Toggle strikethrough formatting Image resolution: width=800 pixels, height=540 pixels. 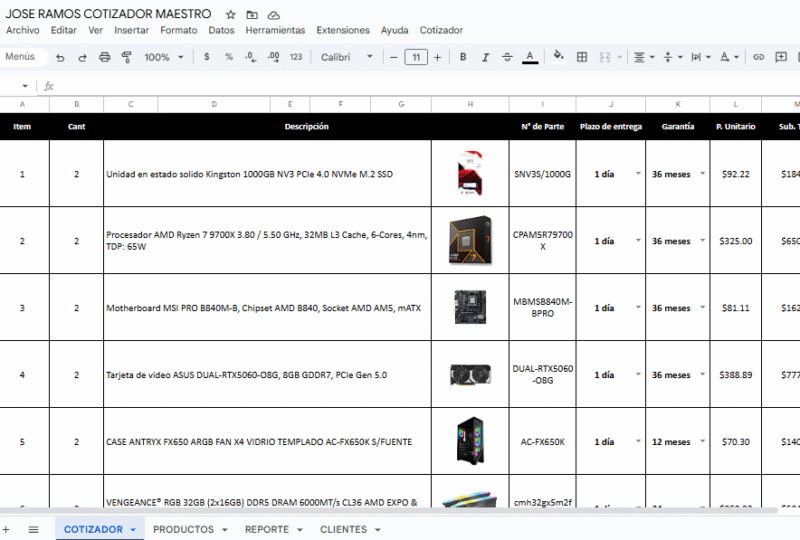pyautogui.click(x=507, y=57)
